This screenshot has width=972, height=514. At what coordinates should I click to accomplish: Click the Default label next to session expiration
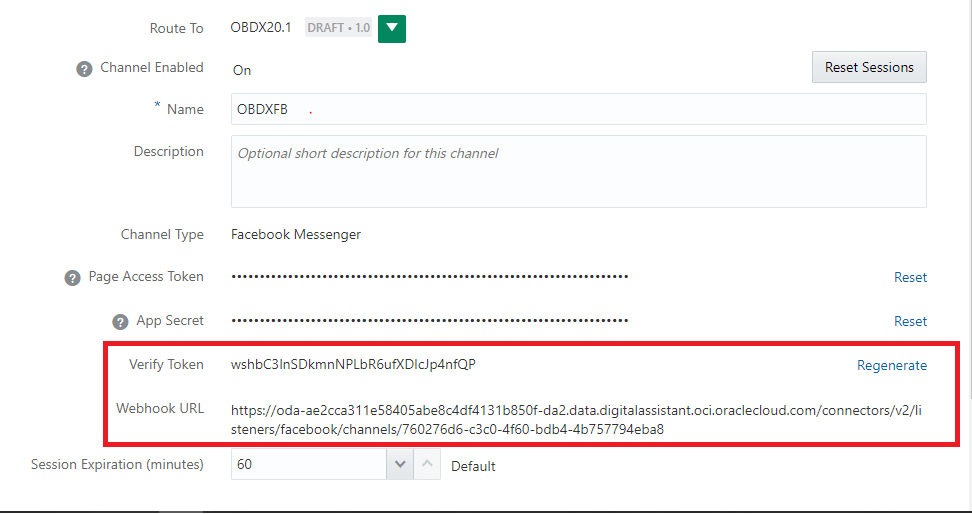point(473,466)
